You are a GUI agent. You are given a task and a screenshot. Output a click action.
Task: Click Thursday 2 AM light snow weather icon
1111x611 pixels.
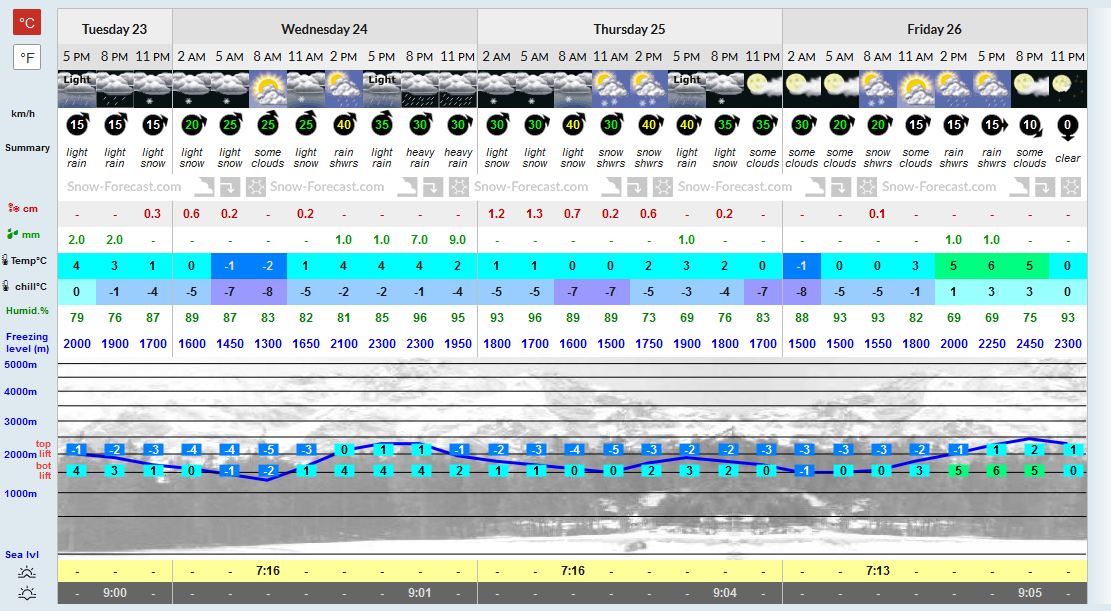click(497, 89)
